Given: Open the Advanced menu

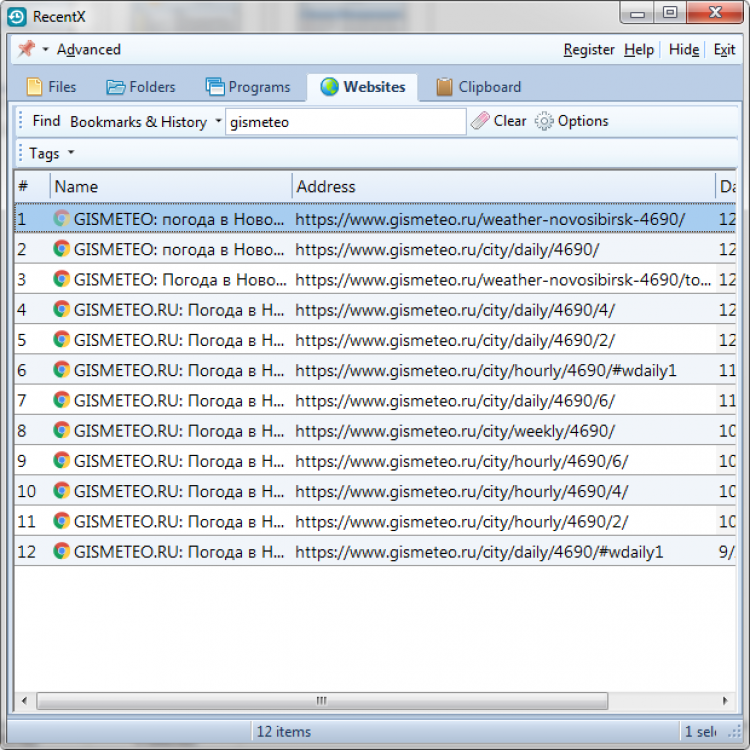Looking at the screenshot, I should point(88,49).
